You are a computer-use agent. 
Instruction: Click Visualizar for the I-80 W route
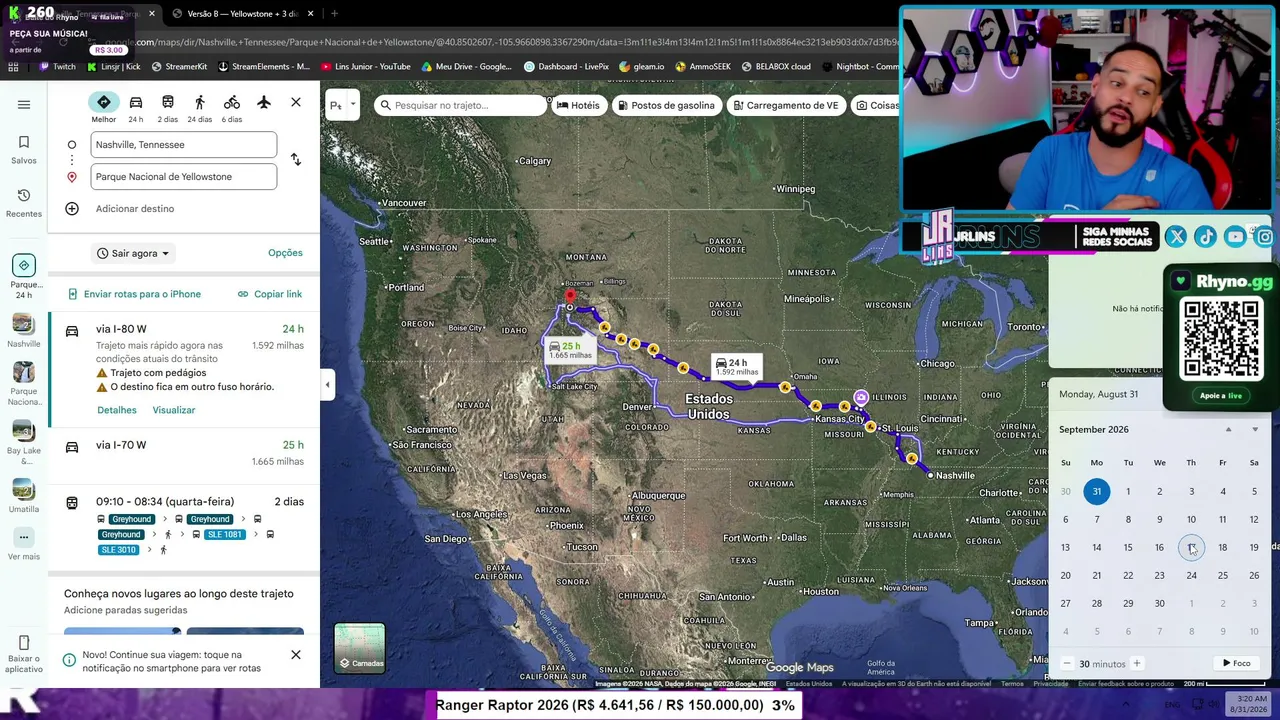pos(174,410)
